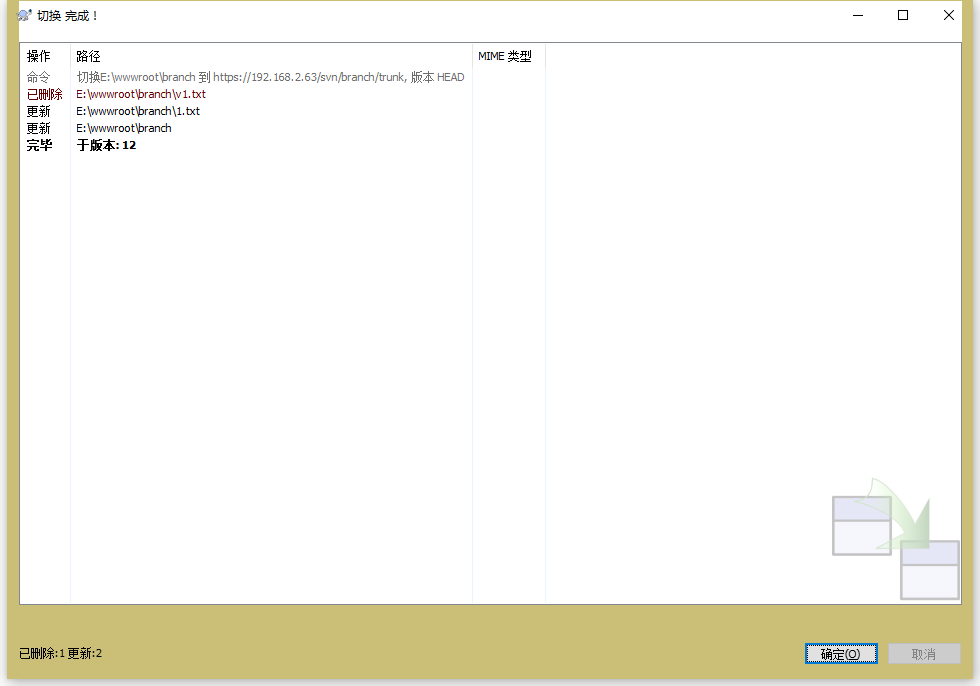Viewport: 980px width, 686px height.
Task: Close the 切换 完成 dialog window
Action: click(949, 15)
